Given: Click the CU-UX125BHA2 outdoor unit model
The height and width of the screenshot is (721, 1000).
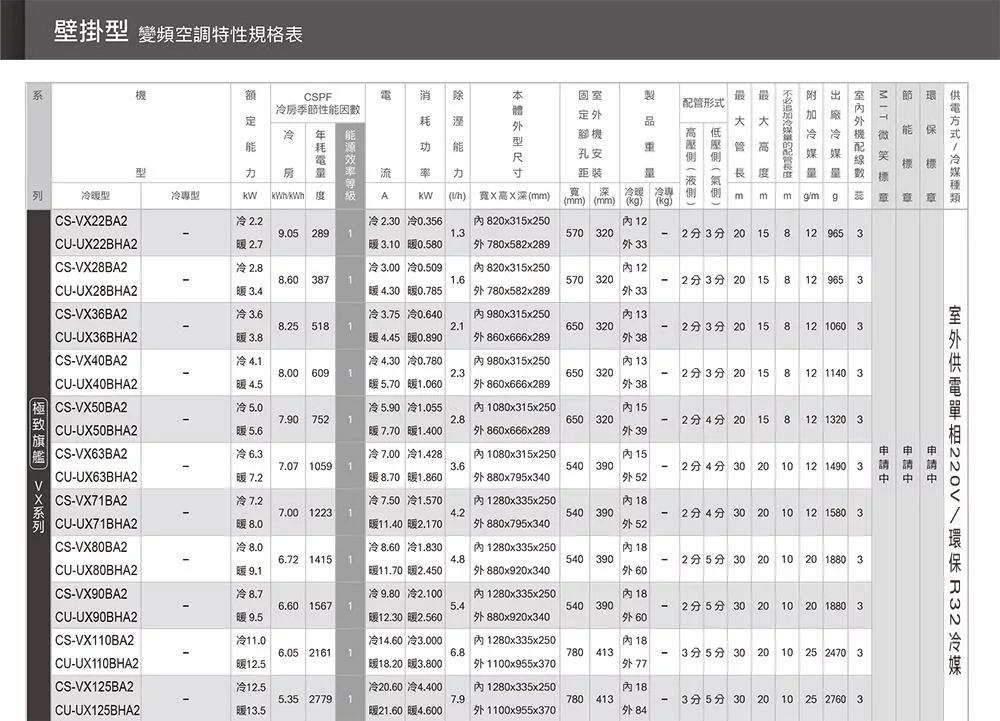Looking at the screenshot, I should [x=97, y=710].
